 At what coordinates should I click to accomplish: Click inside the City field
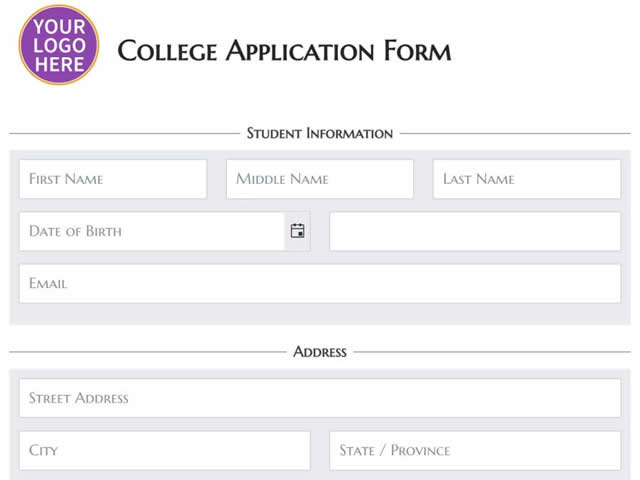[x=164, y=451]
